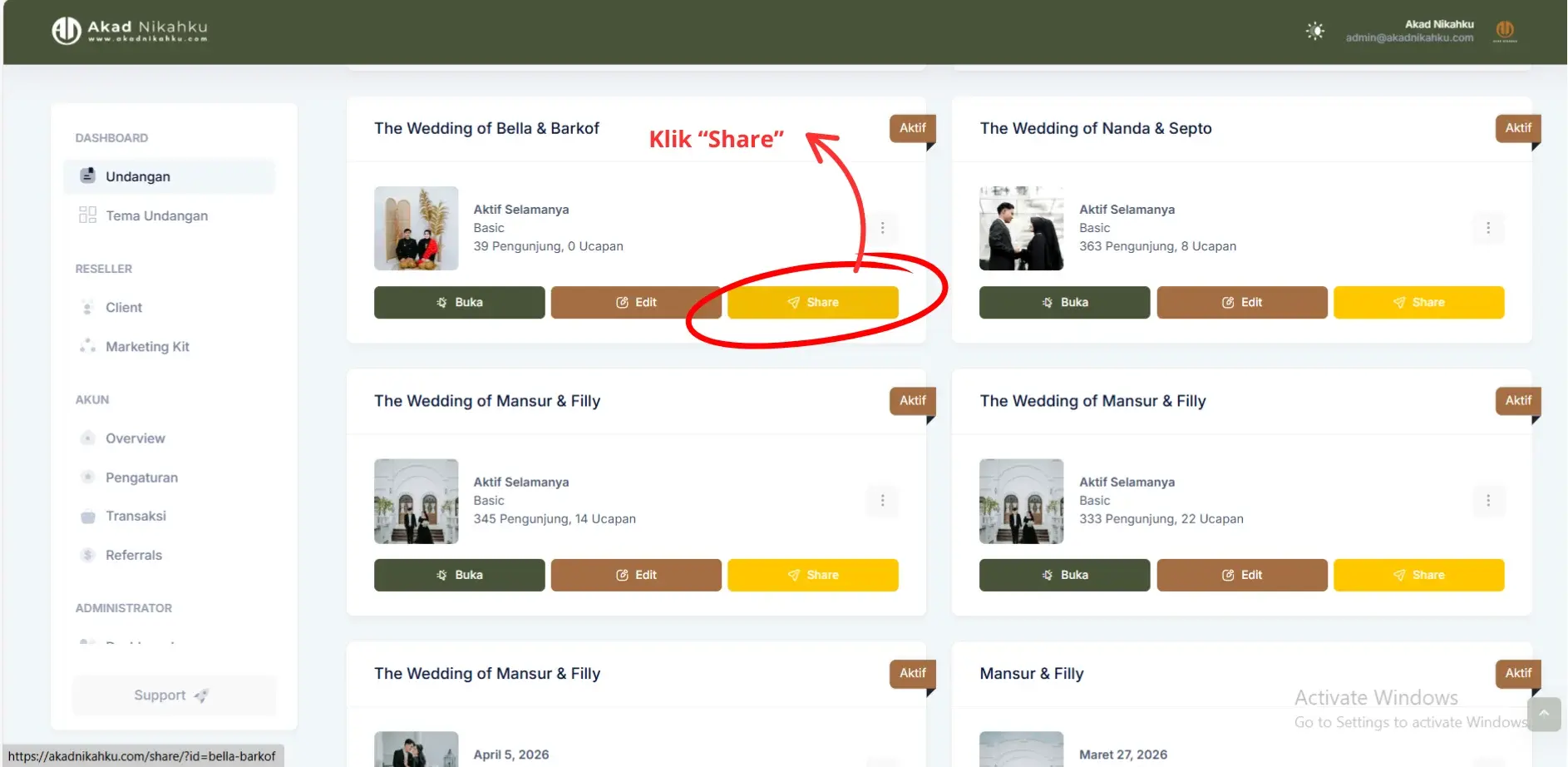Click the Tema Undangan grid icon

88,215
